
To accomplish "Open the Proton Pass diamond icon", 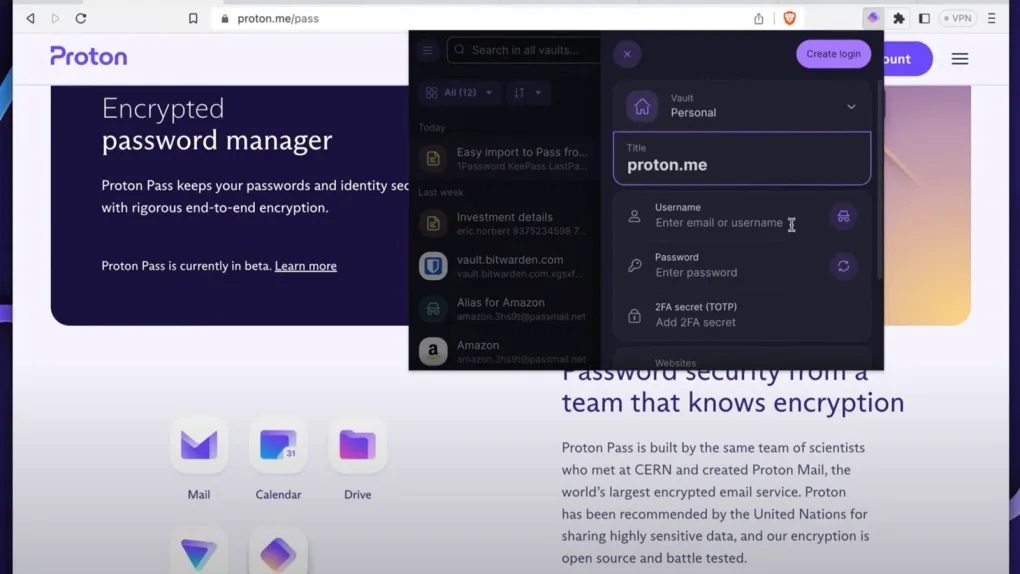I will point(278,554).
